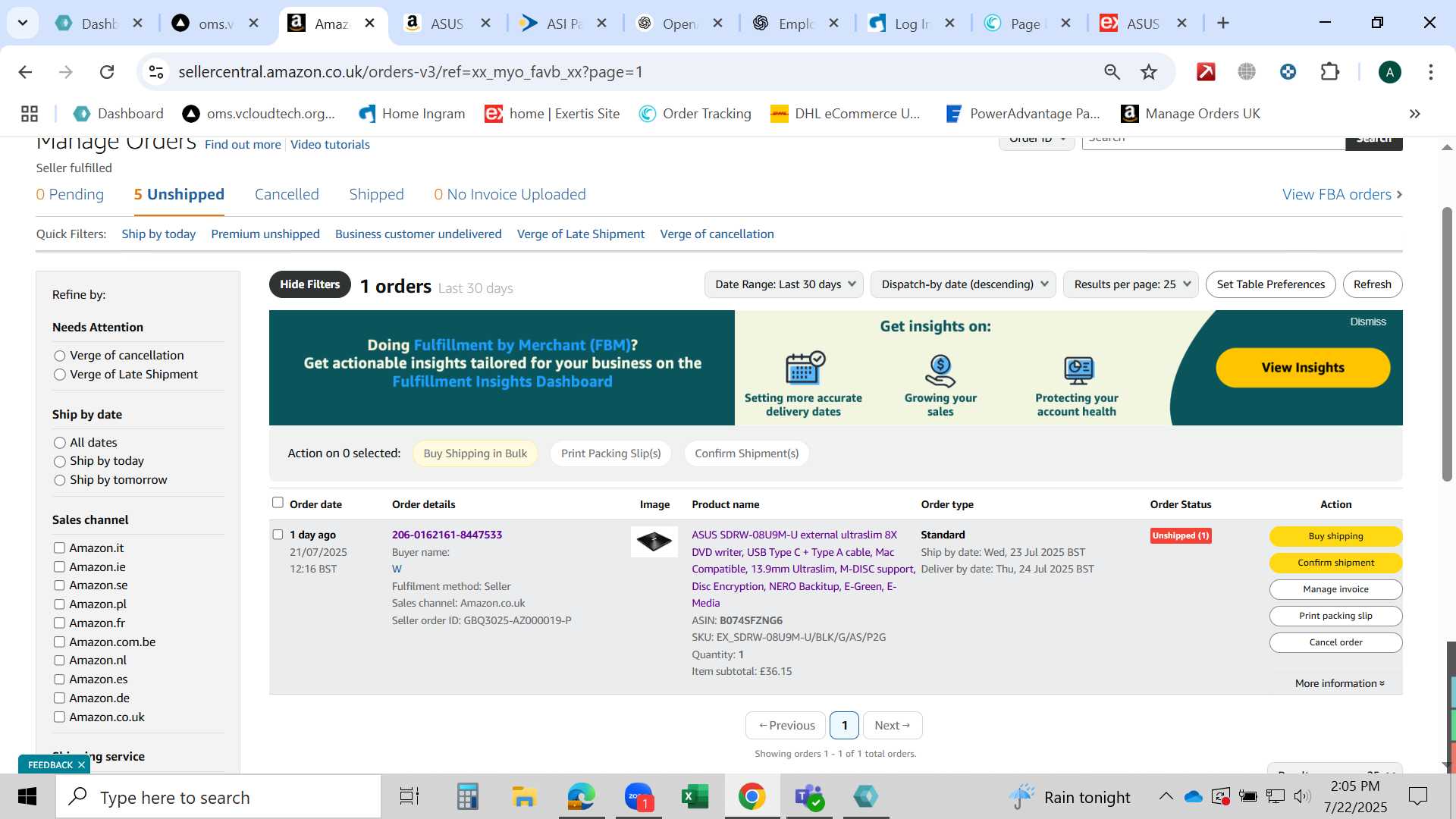Screen dimensions: 1456x819
Task: Switch to the Cancelled orders tab
Action: tap(287, 195)
